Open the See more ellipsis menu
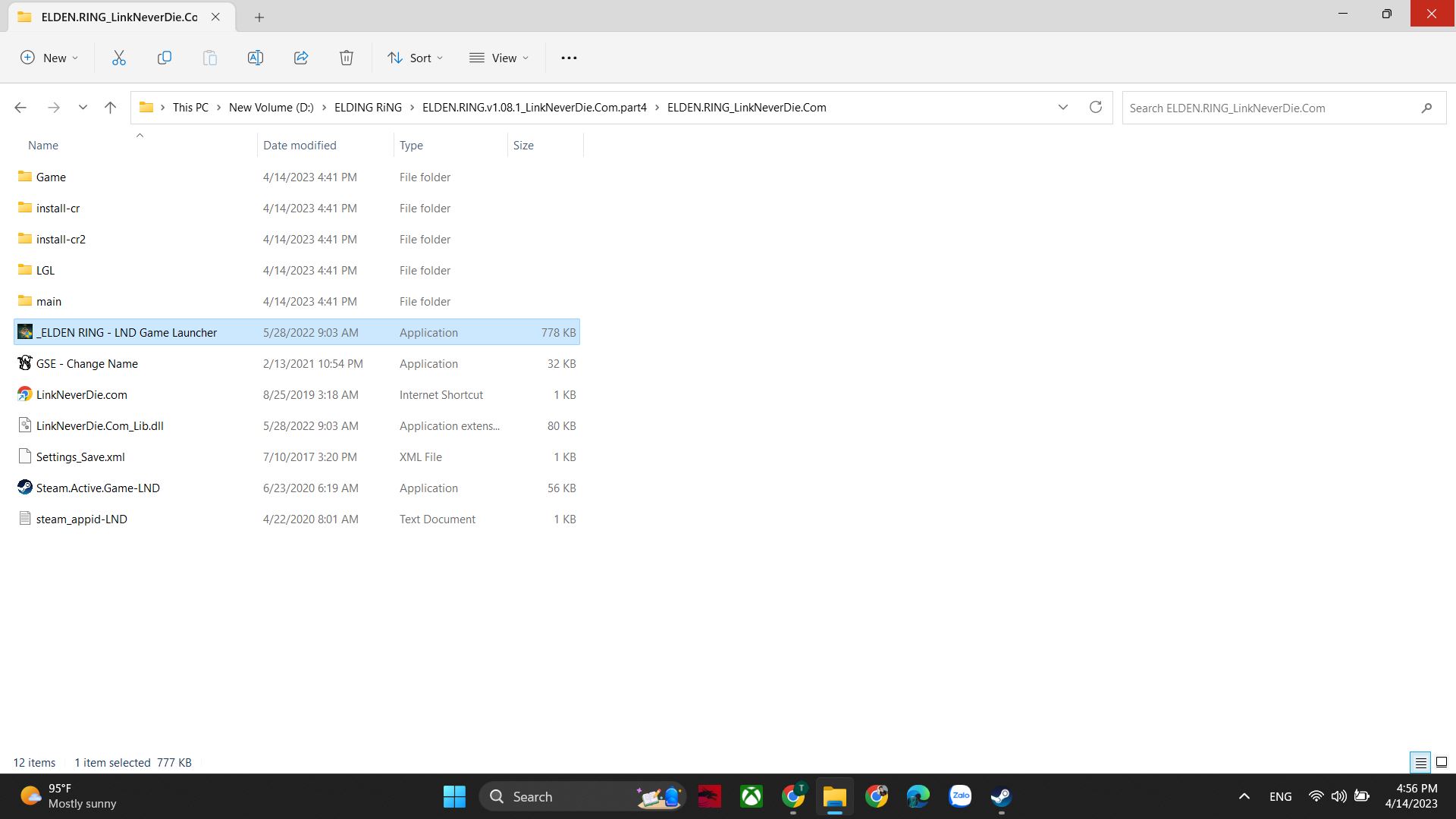 [x=569, y=58]
